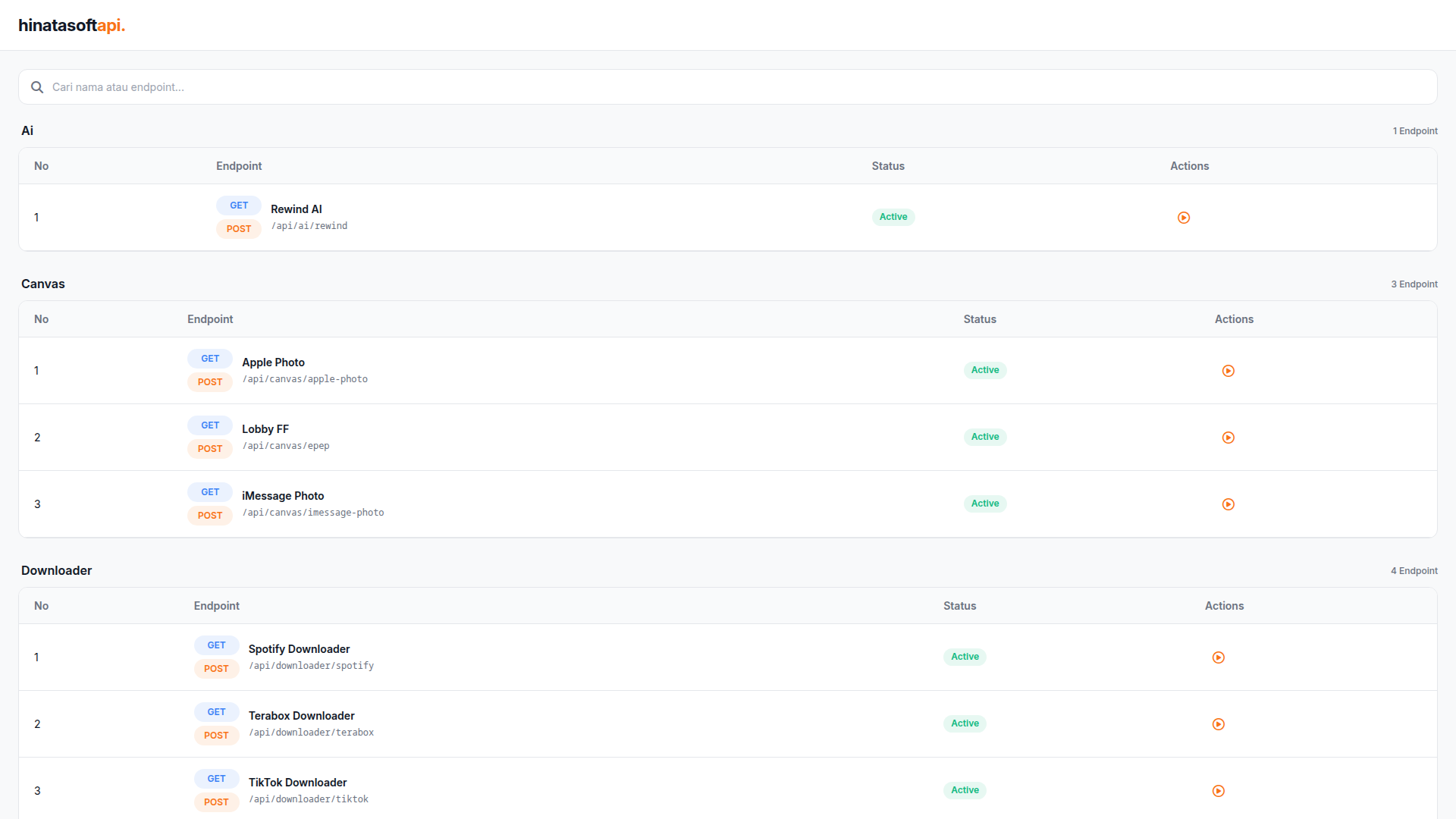Select the GET badge for Rewind AI
1456x819 pixels.
coord(239,206)
